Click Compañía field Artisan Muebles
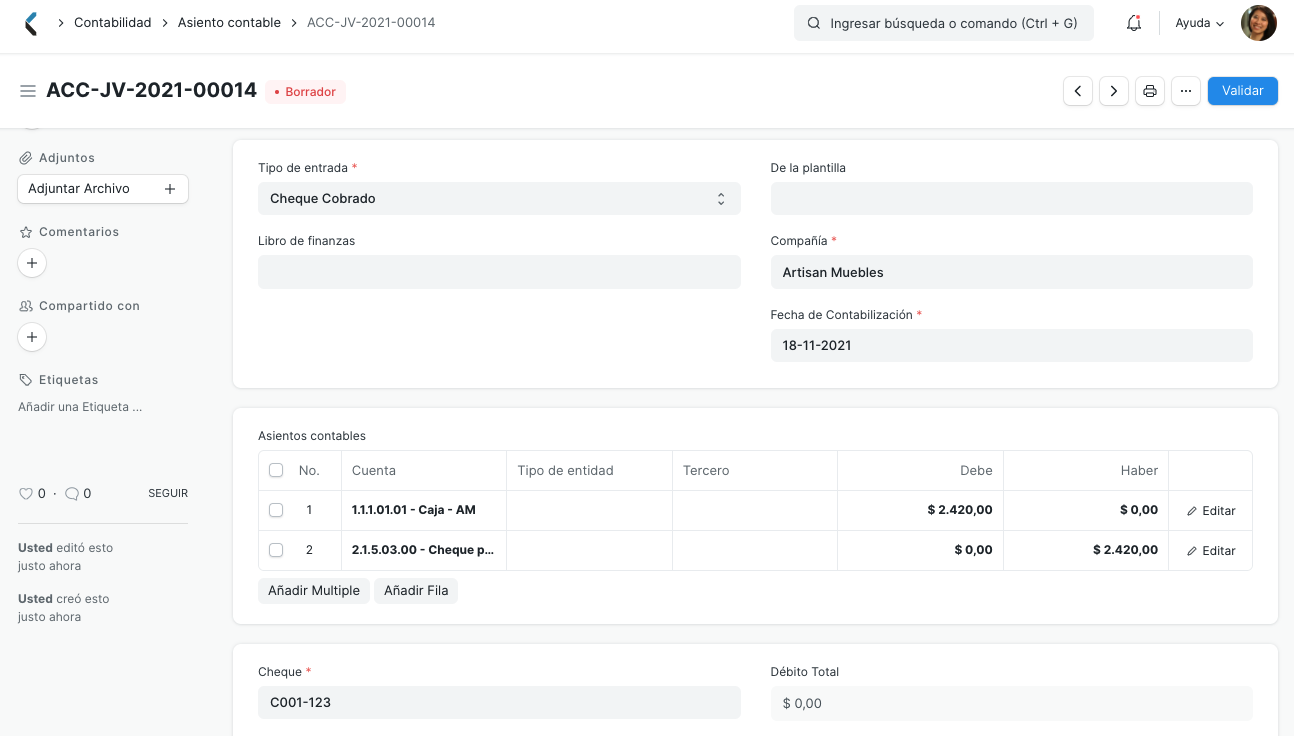1294x736 pixels. (1011, 272)
